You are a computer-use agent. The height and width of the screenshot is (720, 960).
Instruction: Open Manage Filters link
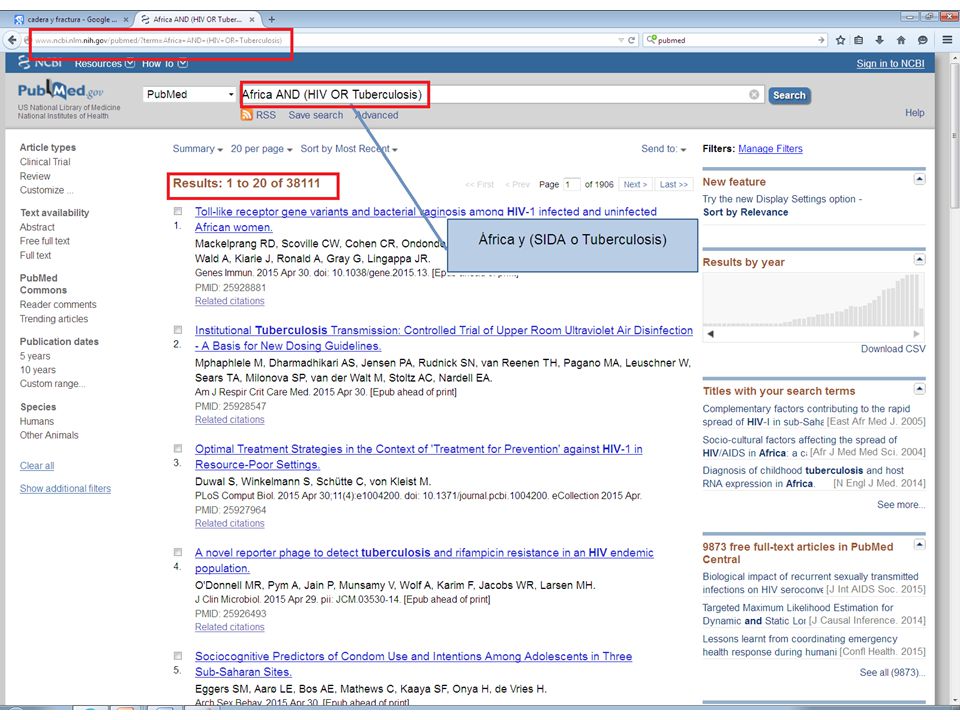[x=770, y=149]
